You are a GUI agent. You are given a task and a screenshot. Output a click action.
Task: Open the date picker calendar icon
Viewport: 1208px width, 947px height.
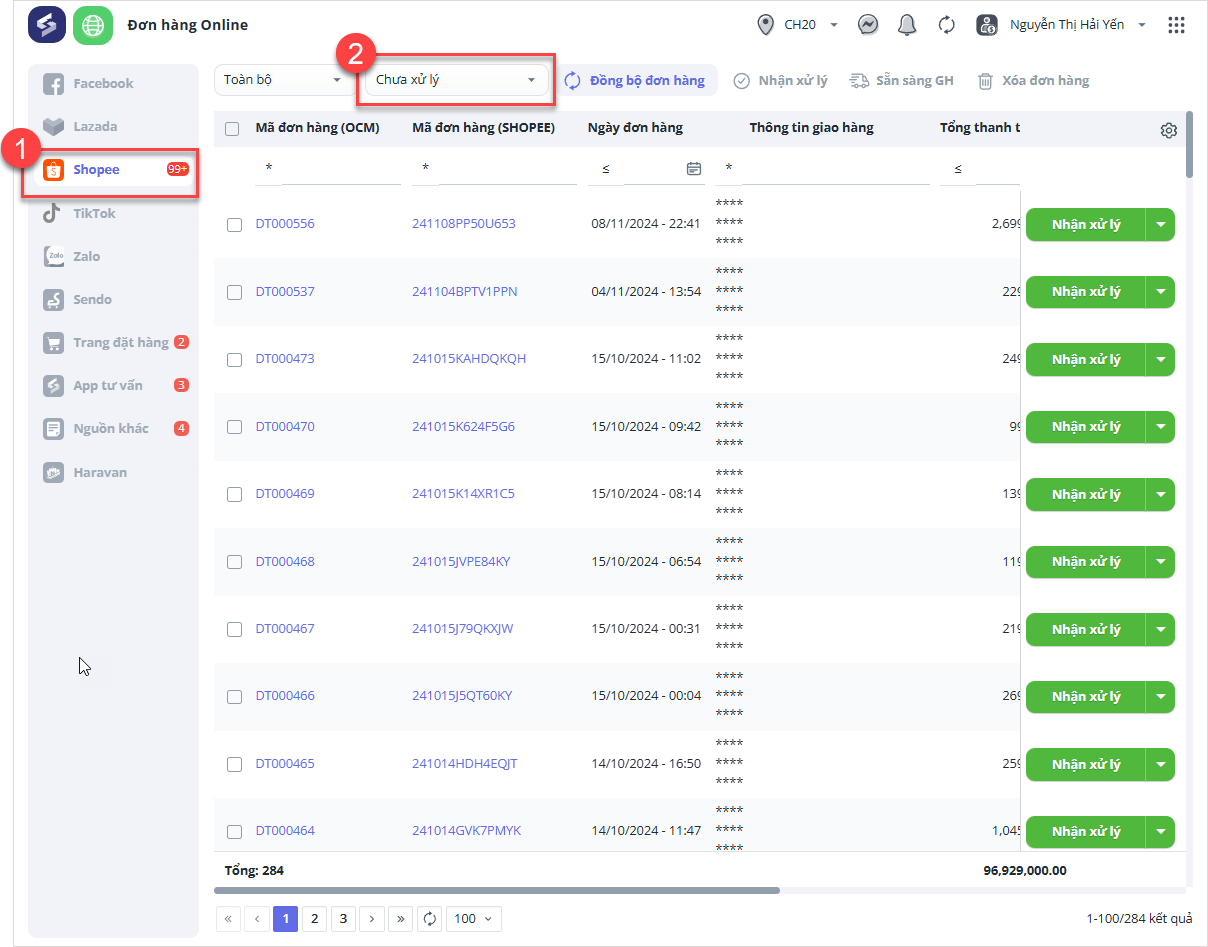pos(694,169)
